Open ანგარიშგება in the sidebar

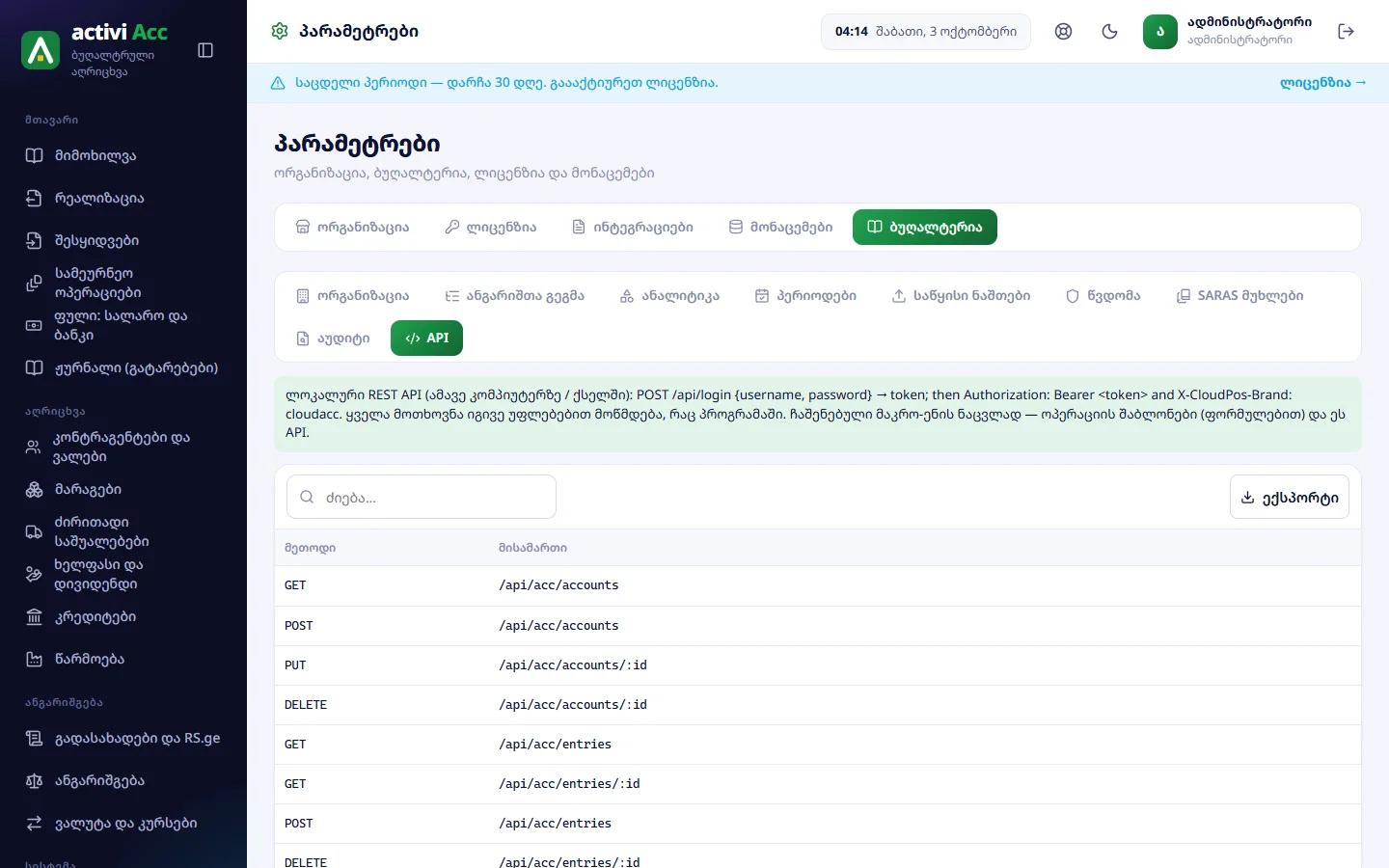pyautogui.click(x=123, y=780)
